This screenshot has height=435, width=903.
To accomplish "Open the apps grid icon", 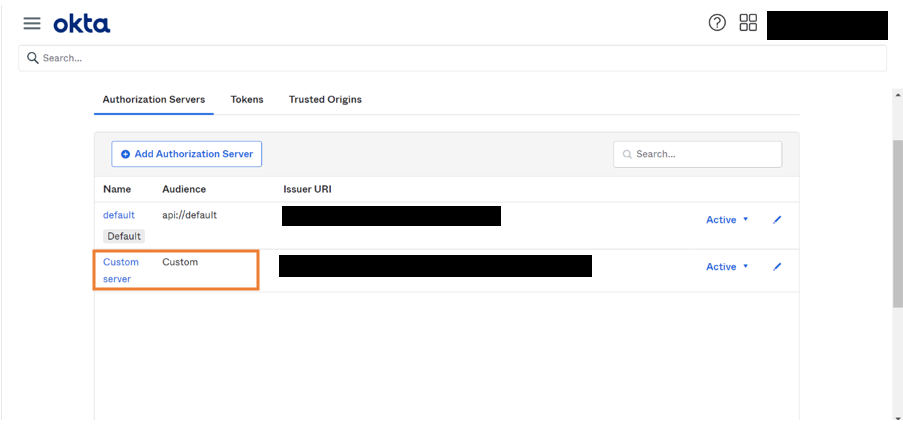I will coord(748,23).
